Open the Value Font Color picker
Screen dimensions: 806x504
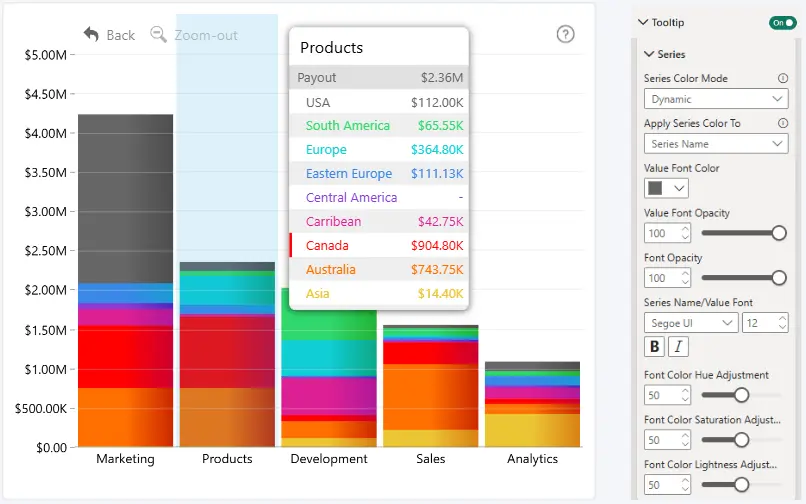(x=666, y=188)
